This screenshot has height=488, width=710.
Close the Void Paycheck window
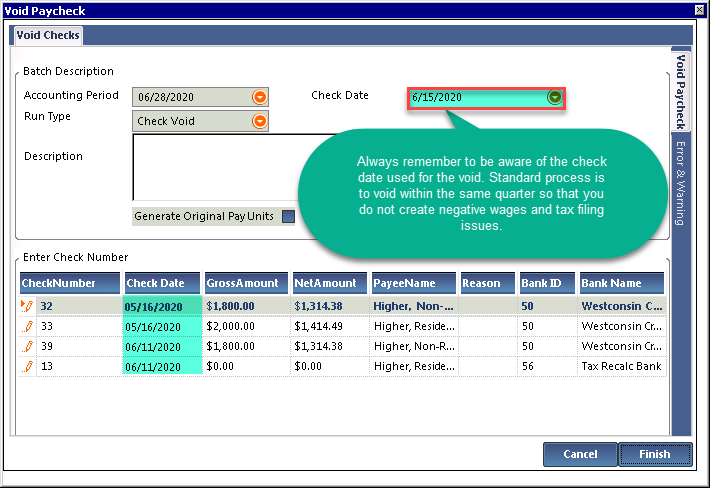699,10
